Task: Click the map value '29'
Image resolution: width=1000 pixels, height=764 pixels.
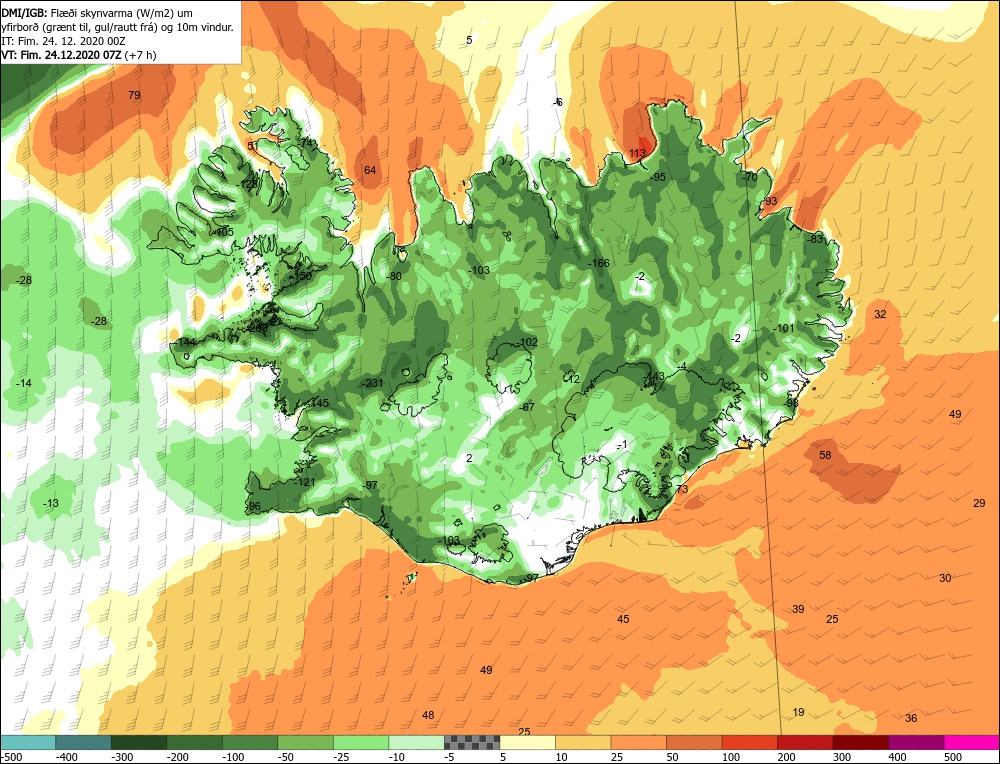Action: (x=980, y=503)
